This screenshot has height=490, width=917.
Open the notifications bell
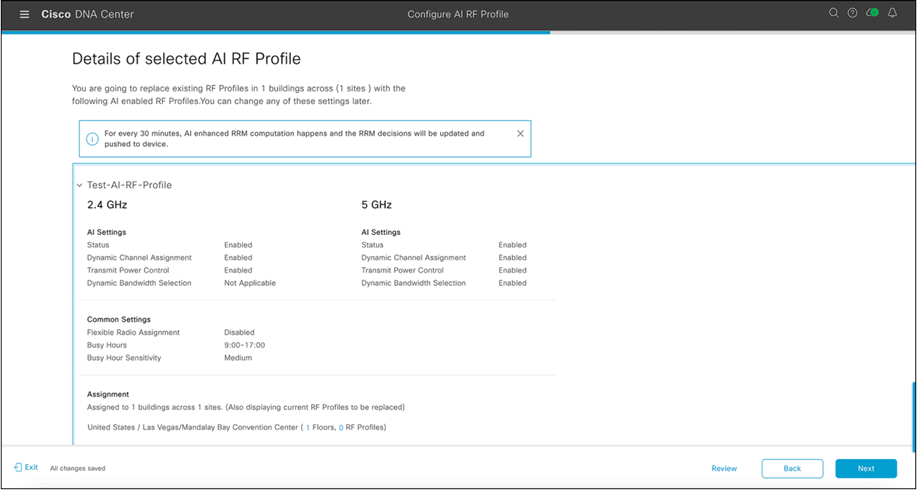click(892, 13)
